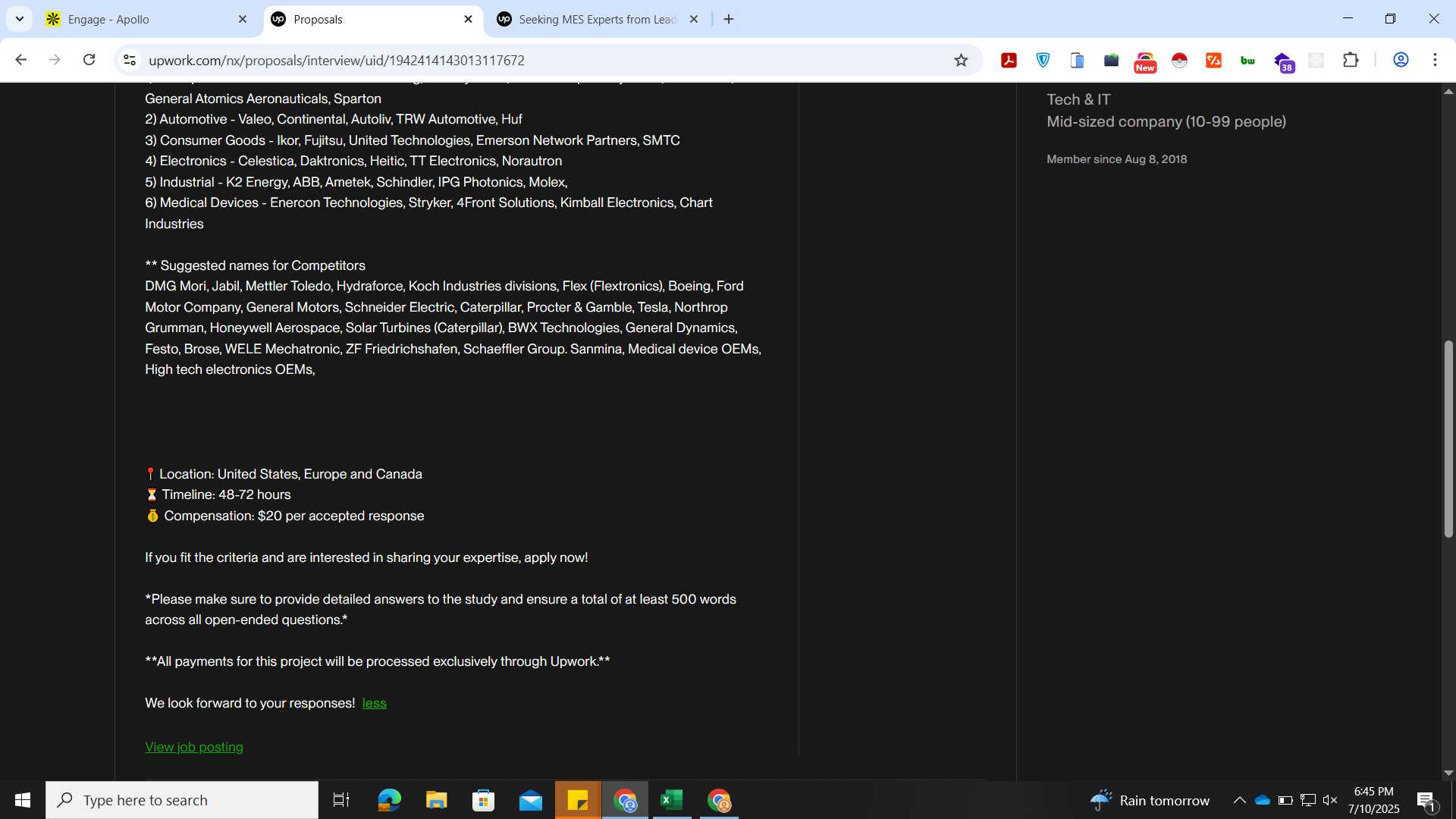1456x819 pixels.
Task: Bookmark this page with the star icon
Action: 961,60
